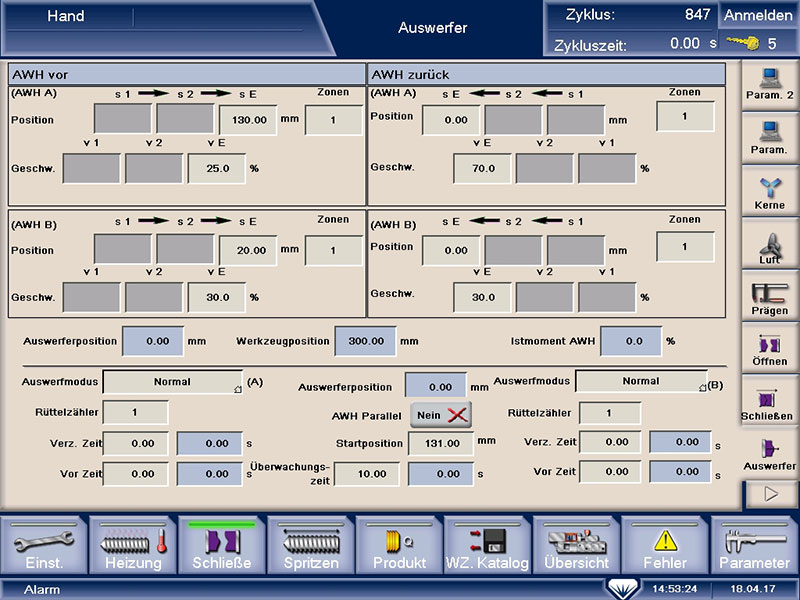Edit AWH A vor position sE 130.00
800x600 pixels.
pyautogui.click(x=248, y=120)
